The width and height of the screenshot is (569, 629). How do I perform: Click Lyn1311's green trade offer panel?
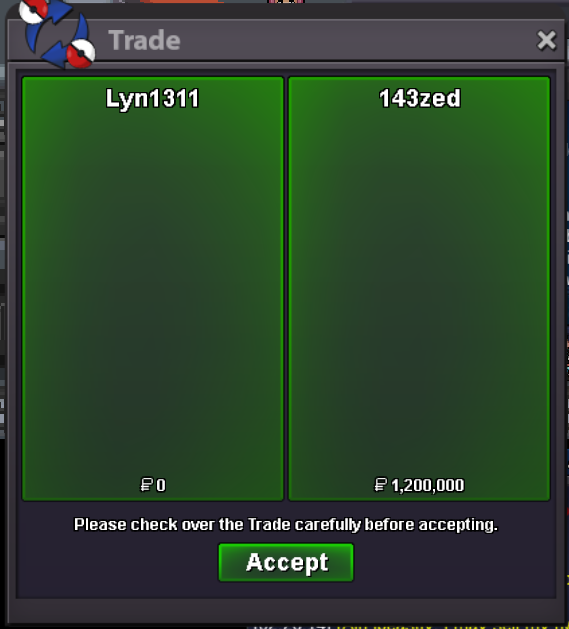[152, 288]
